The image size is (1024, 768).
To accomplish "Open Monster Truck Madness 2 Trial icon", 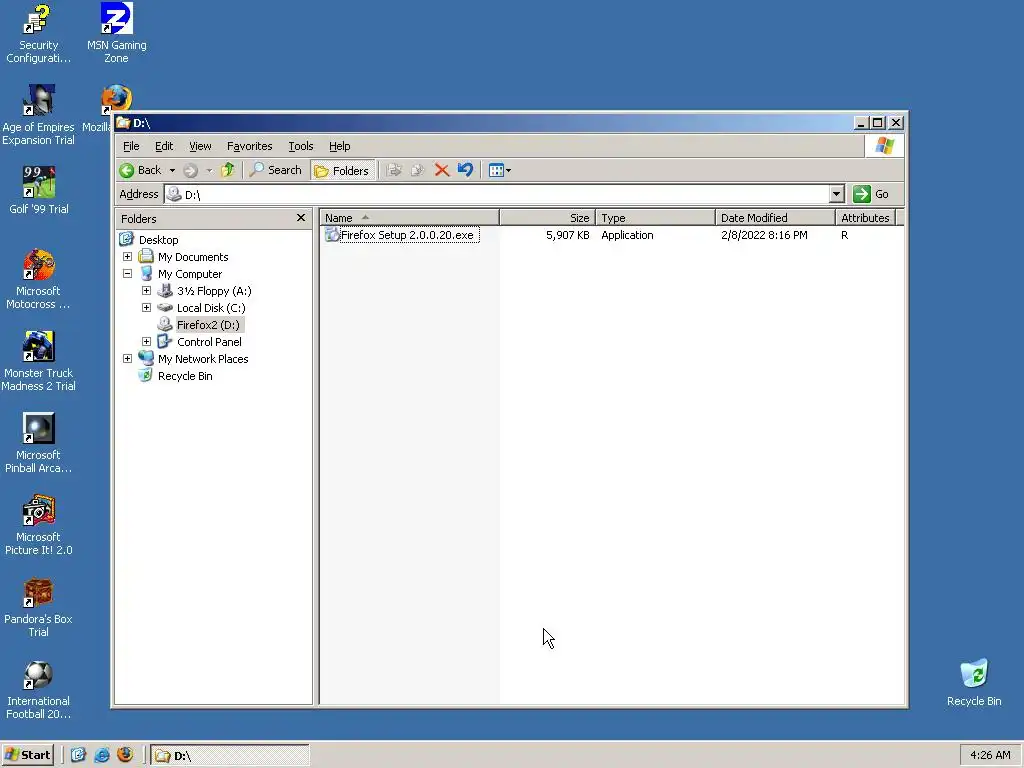I will tap(38, 361).
